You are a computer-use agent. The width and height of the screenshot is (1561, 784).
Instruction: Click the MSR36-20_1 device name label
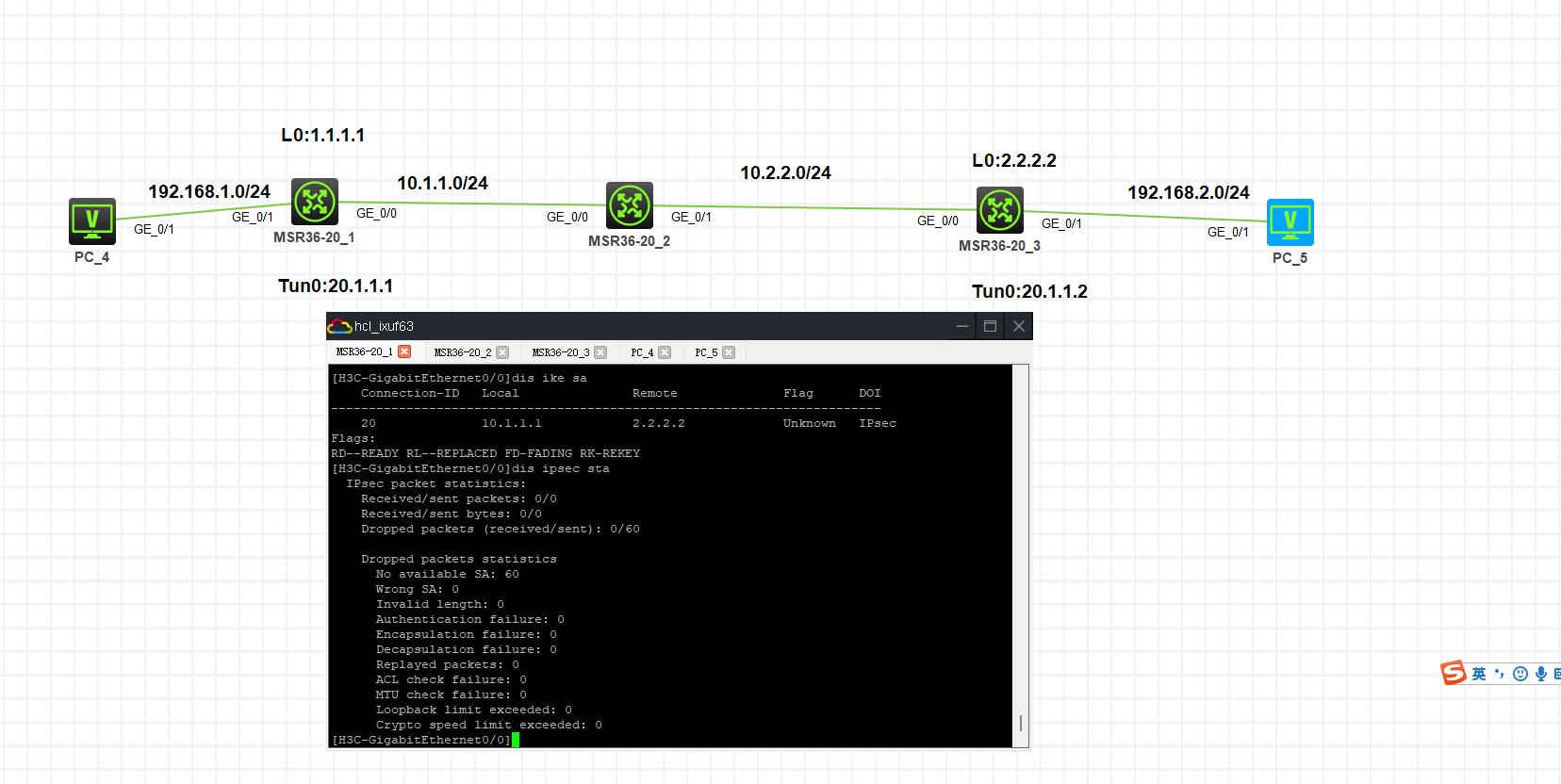point(314,237)
